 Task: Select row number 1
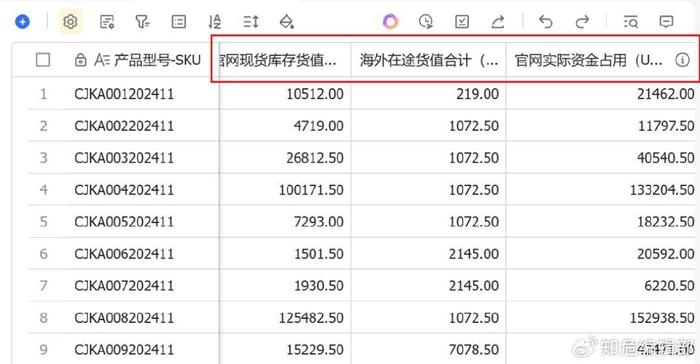tap(43, 94)
